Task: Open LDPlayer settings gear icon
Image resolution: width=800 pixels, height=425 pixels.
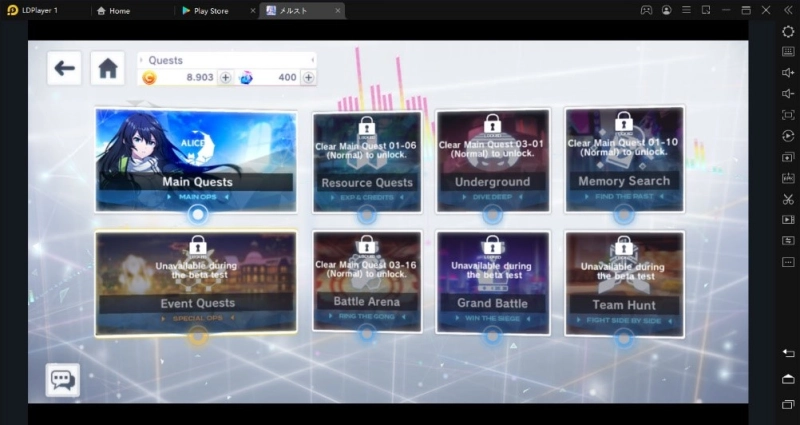Action: click(x=788, y=32)
